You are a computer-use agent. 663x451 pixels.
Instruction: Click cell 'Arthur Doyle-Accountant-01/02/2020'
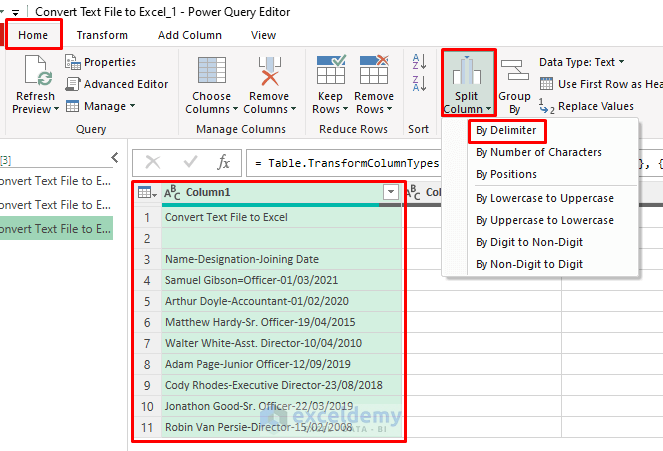click(x=282, y=301)
